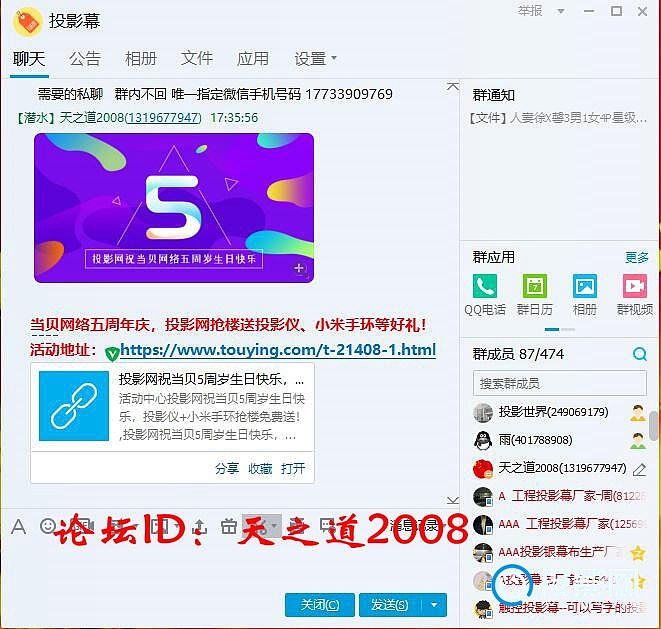Click the penguin avatar of 雨
This screenshot has height=629, width=661.
click(x=483, y=440)
